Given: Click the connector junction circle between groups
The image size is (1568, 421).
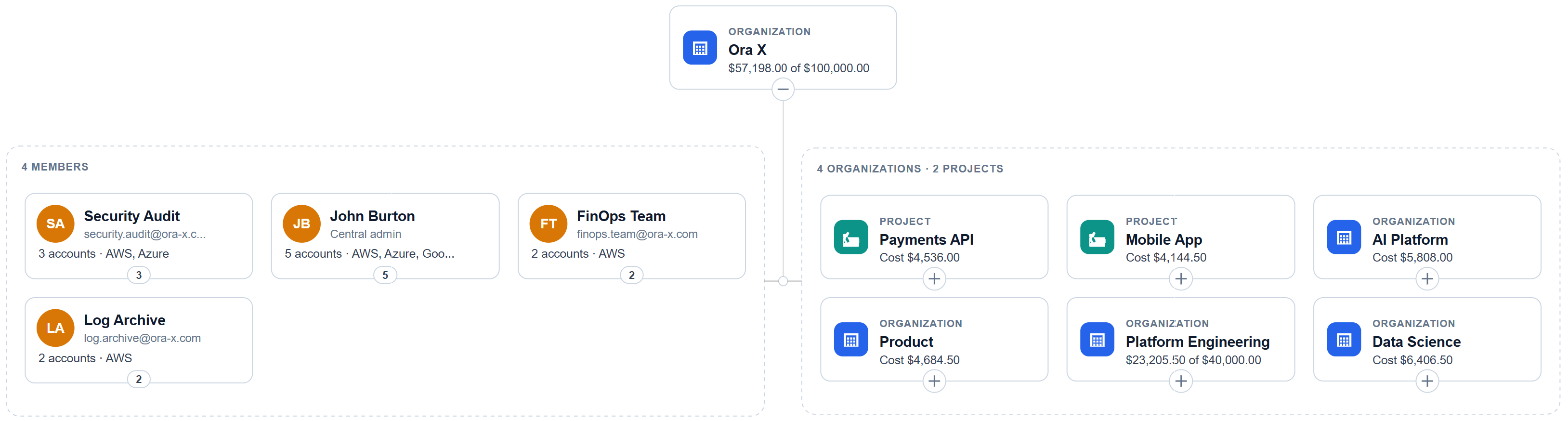Looking at the screenshot, I should (783, 281).
